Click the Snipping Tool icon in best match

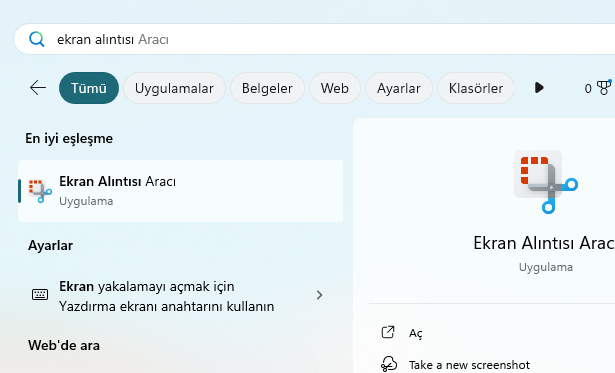pos(40,191)
